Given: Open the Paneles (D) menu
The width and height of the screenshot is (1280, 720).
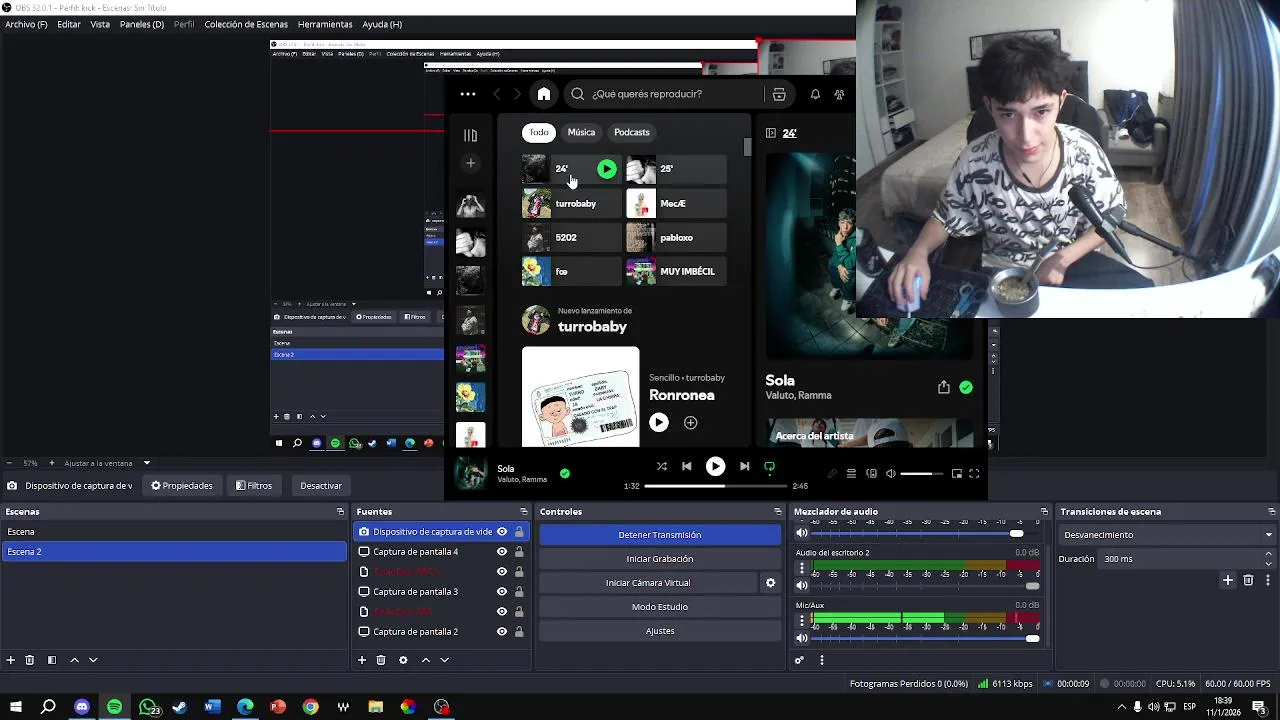Looking at the screenshot, I should (142, 24).
